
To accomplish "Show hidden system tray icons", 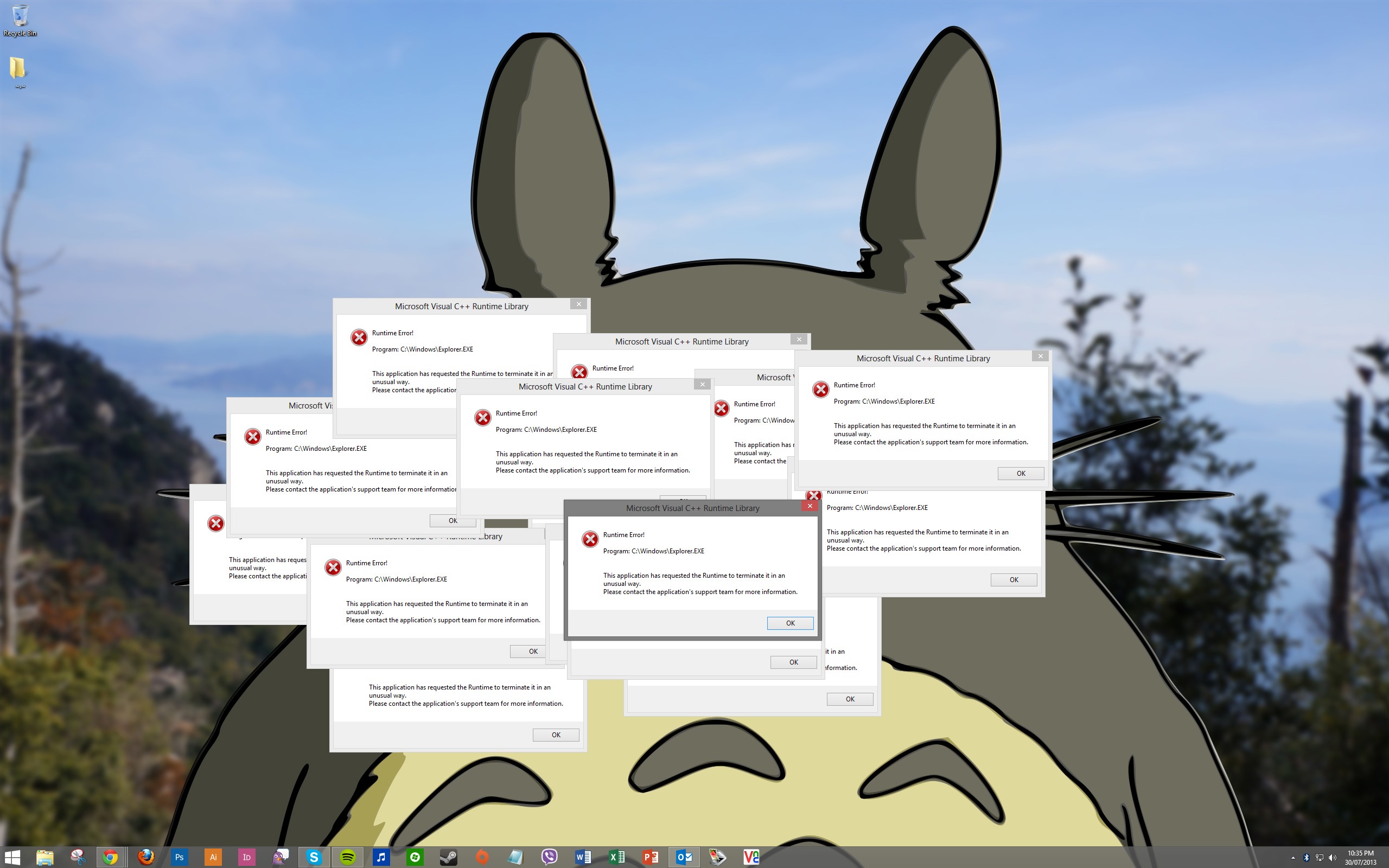I will coord(1292,858).
